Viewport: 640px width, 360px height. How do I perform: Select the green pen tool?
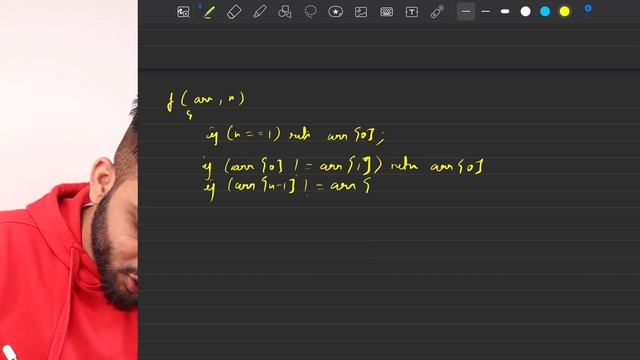[209, 12]
